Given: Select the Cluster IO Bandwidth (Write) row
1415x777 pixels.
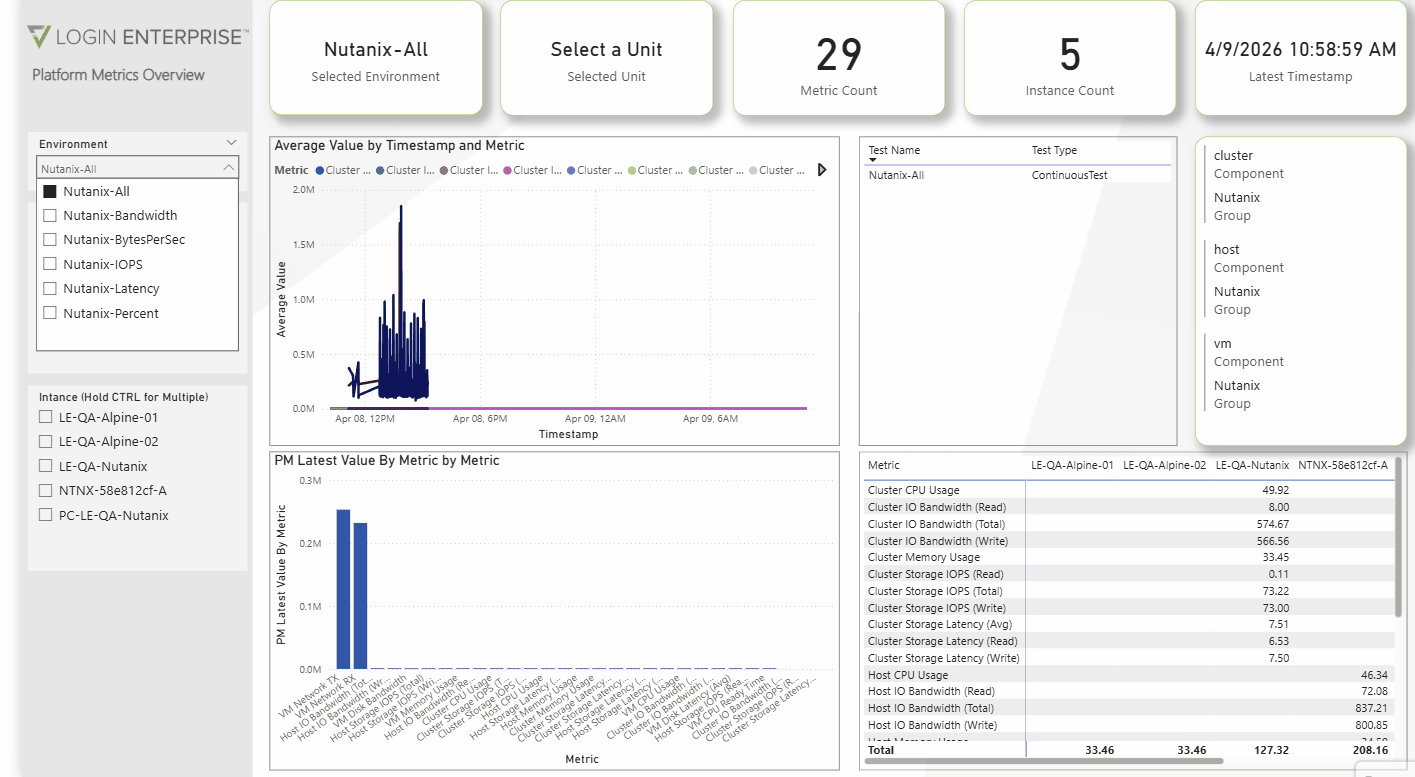Looking at the screenshot, I should click(x=1129, y=541).
